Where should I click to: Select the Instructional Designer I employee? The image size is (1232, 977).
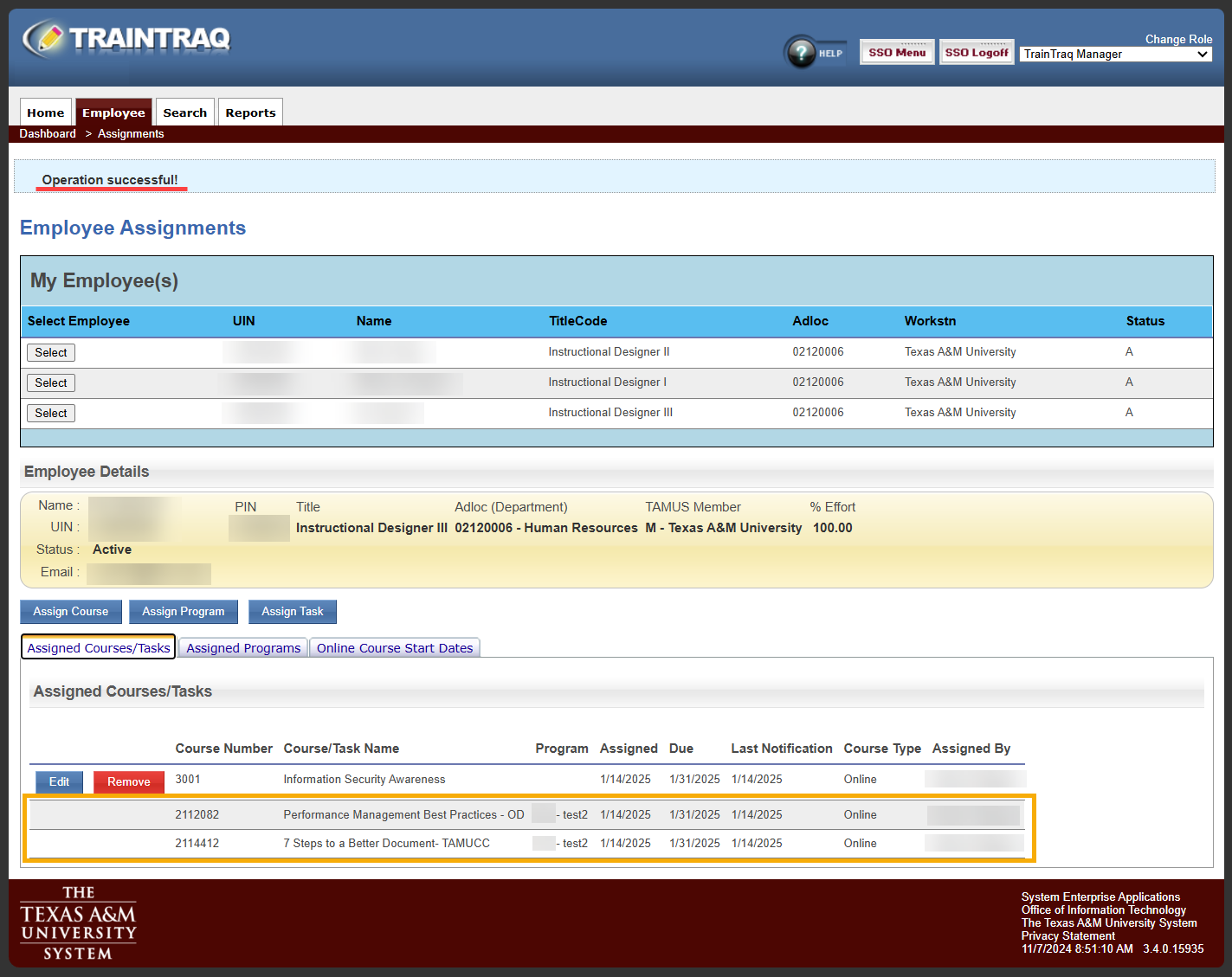pyautogui.click(x=51, y=383)
